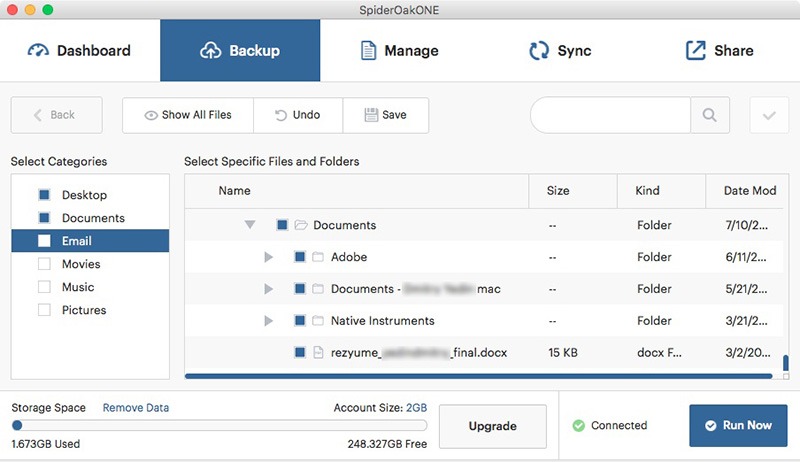The height and width of the screenshot is (462, 800).
Task: Click the Save button
Action: [x=386, y=115]
